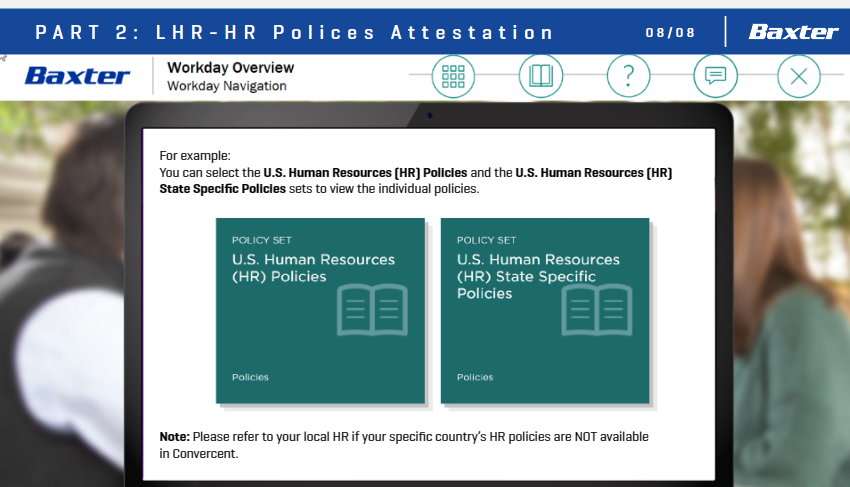Click the question mark help icon

click(628, 76)
